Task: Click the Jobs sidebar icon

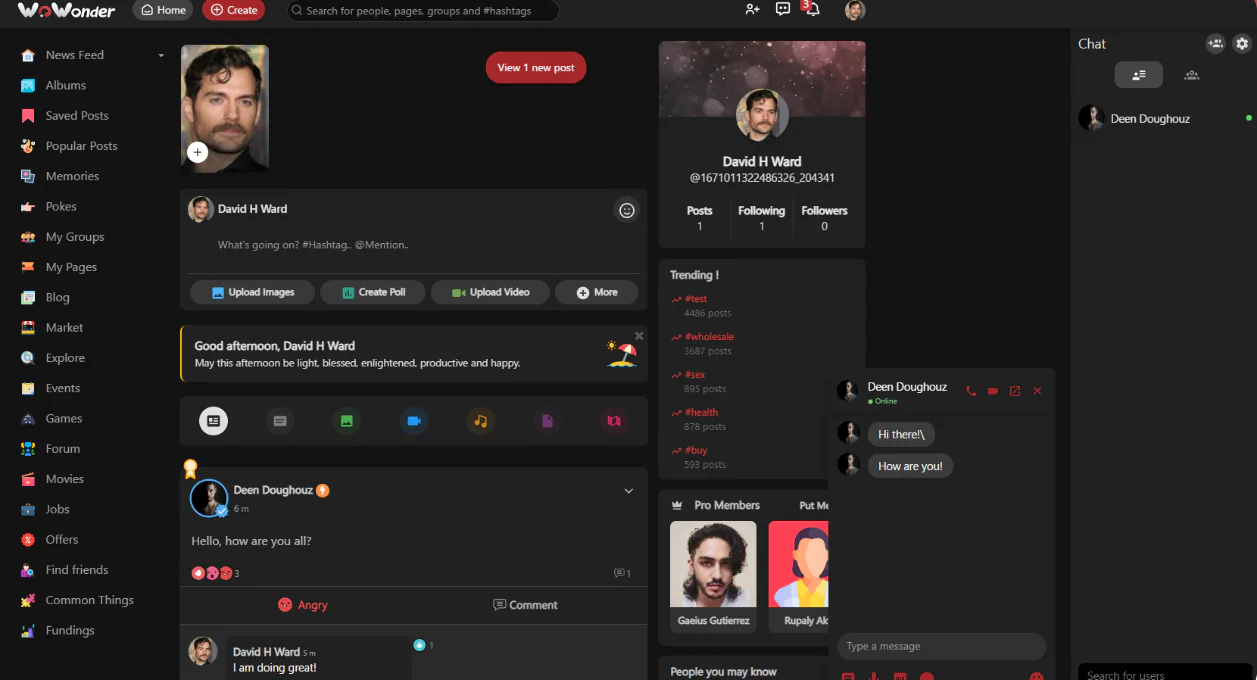Action: [x=28, y=510]
